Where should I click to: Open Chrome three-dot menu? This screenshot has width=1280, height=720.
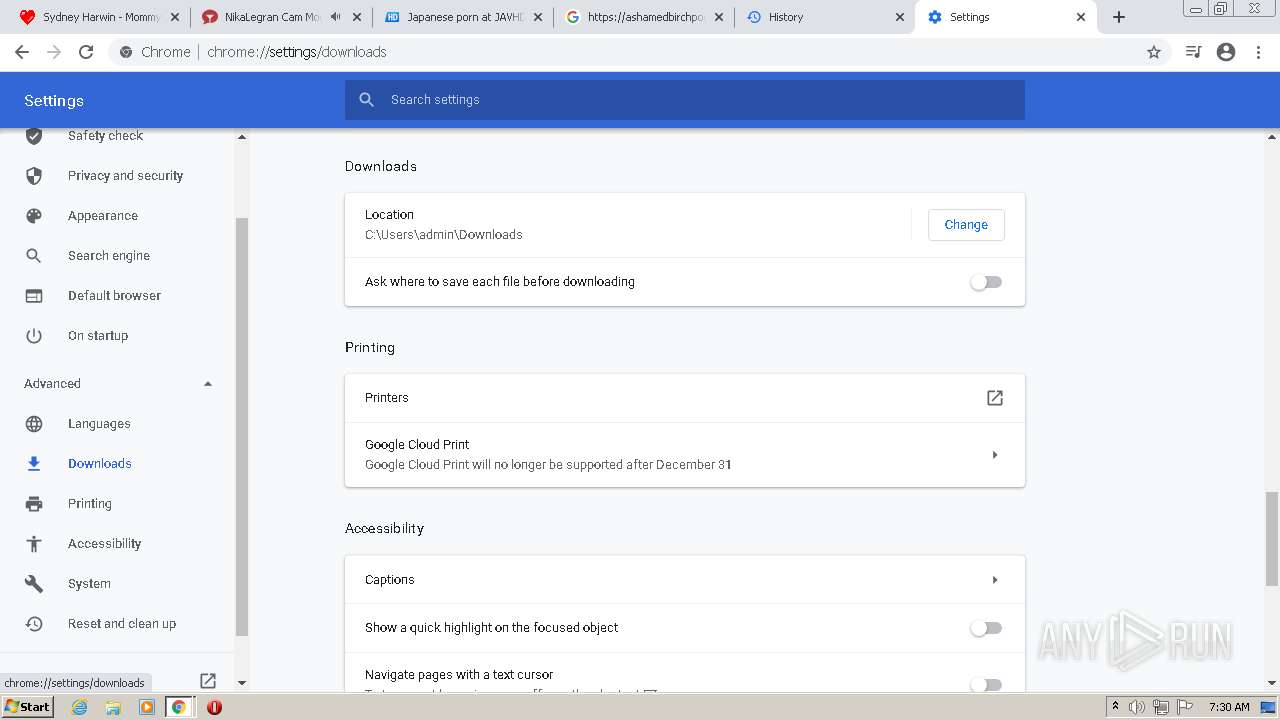(1259, 52)
